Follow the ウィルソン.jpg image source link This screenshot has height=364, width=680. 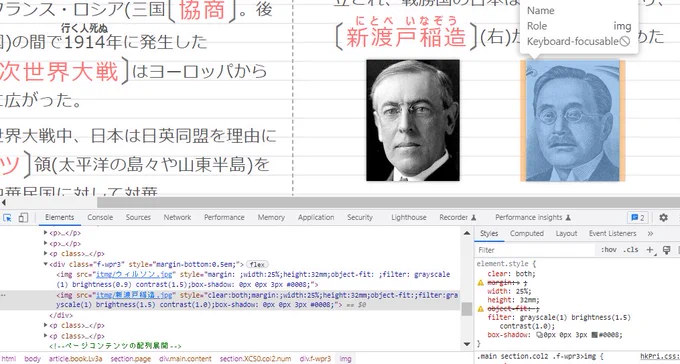135,275
